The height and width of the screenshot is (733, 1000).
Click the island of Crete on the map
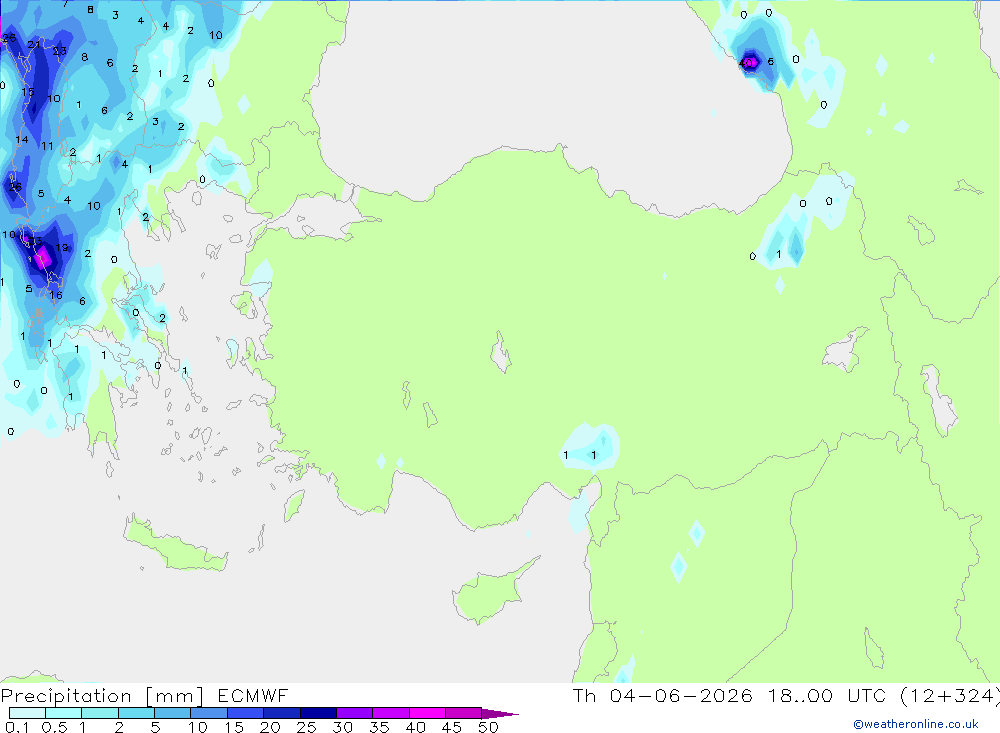click(x=175, y=544)
